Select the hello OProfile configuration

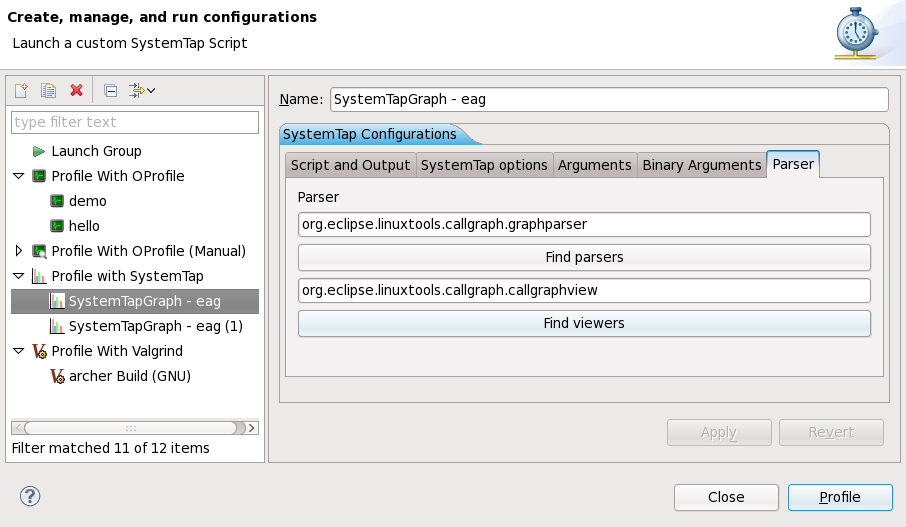[x=84, y=226]
